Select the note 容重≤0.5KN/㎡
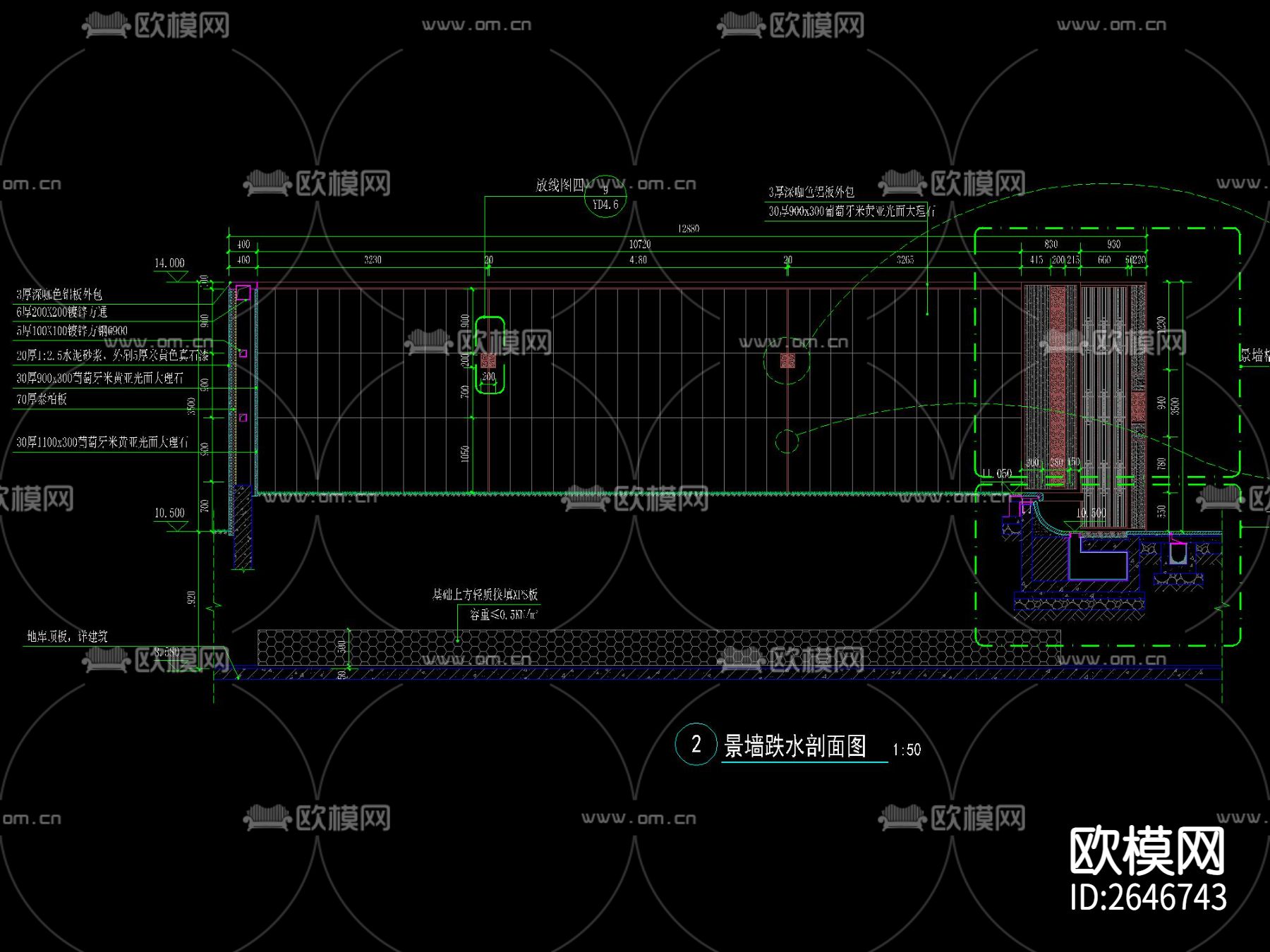 click(x=504, y=614)
